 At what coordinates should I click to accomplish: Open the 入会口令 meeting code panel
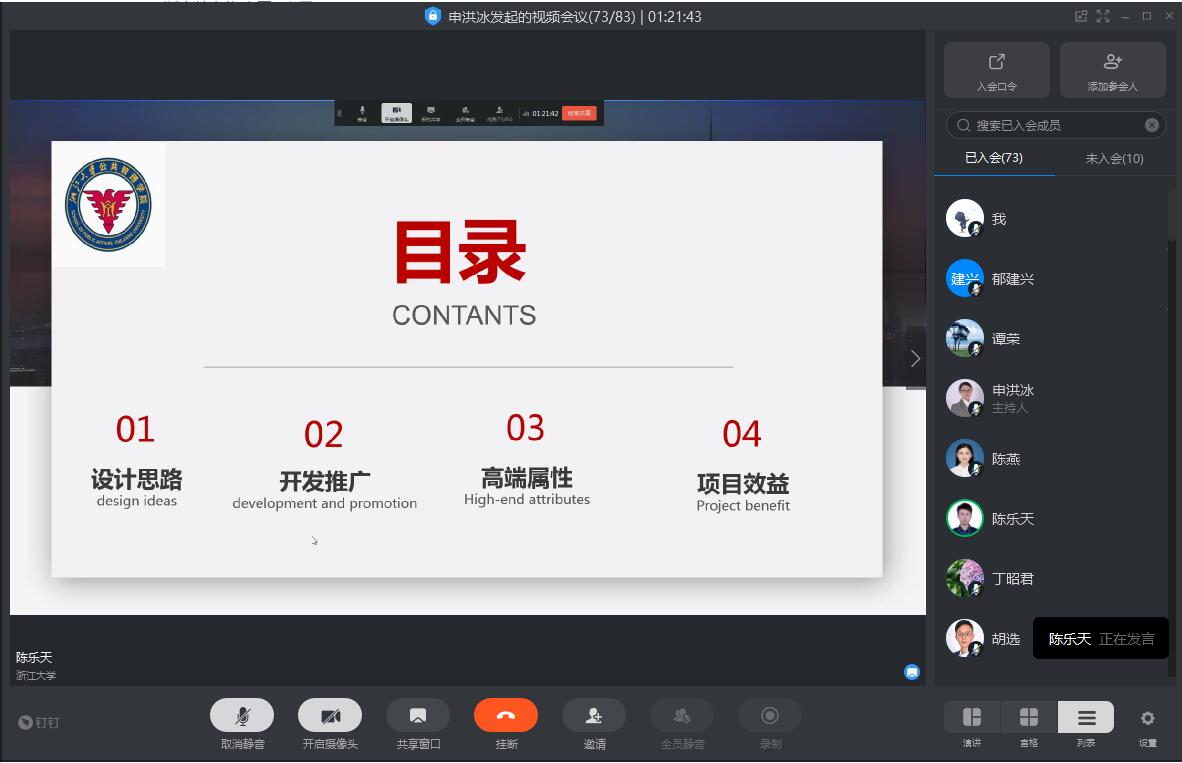[x=996, y=70]
